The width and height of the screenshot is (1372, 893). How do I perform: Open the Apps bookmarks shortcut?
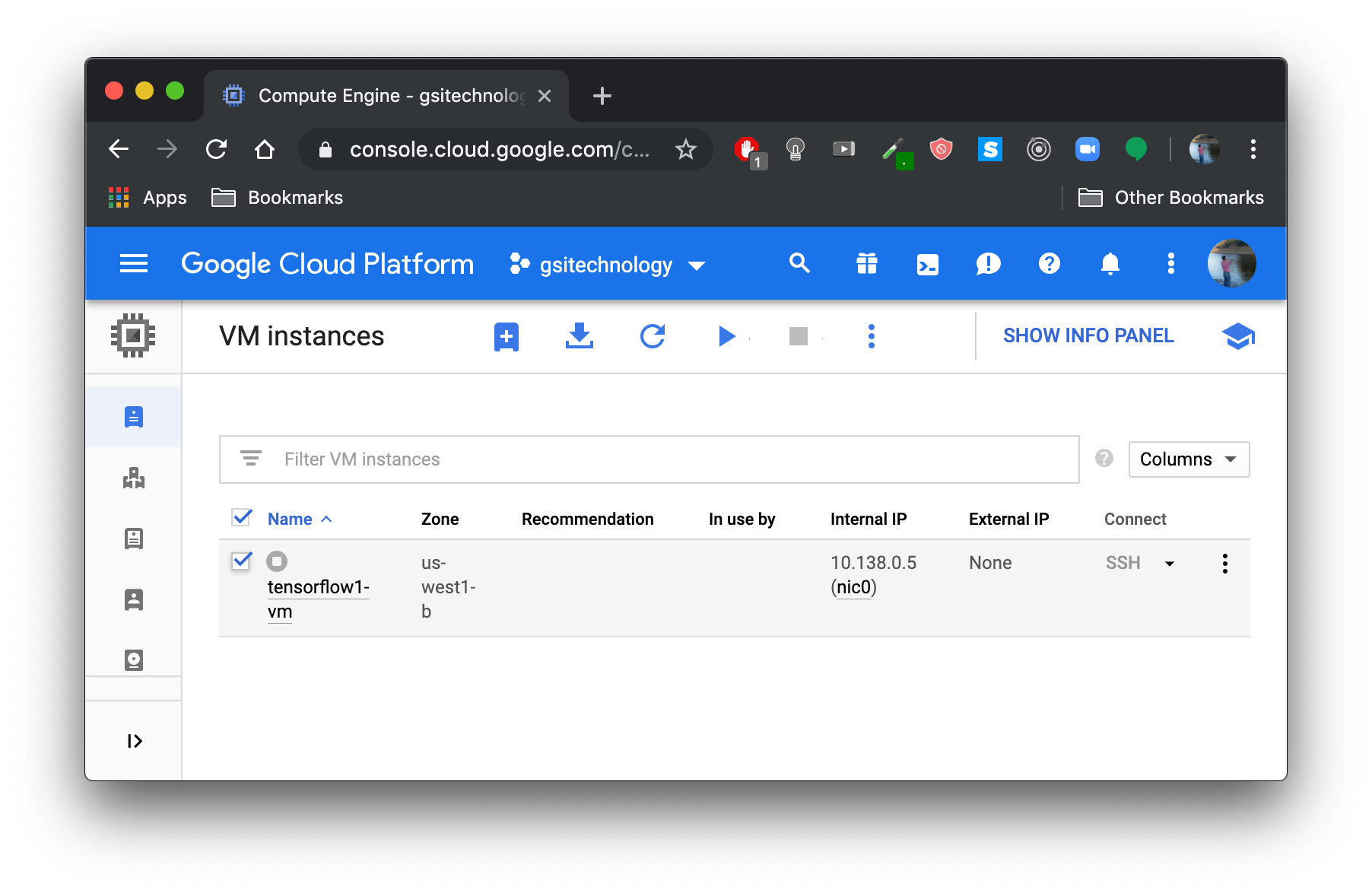click(x=148, y=198)
